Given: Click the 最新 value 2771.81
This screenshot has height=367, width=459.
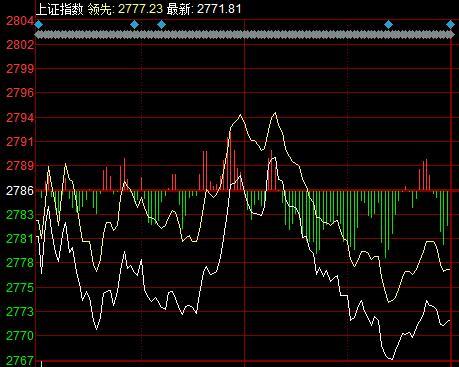Looking at the screenshot, I should click(219, 9).
